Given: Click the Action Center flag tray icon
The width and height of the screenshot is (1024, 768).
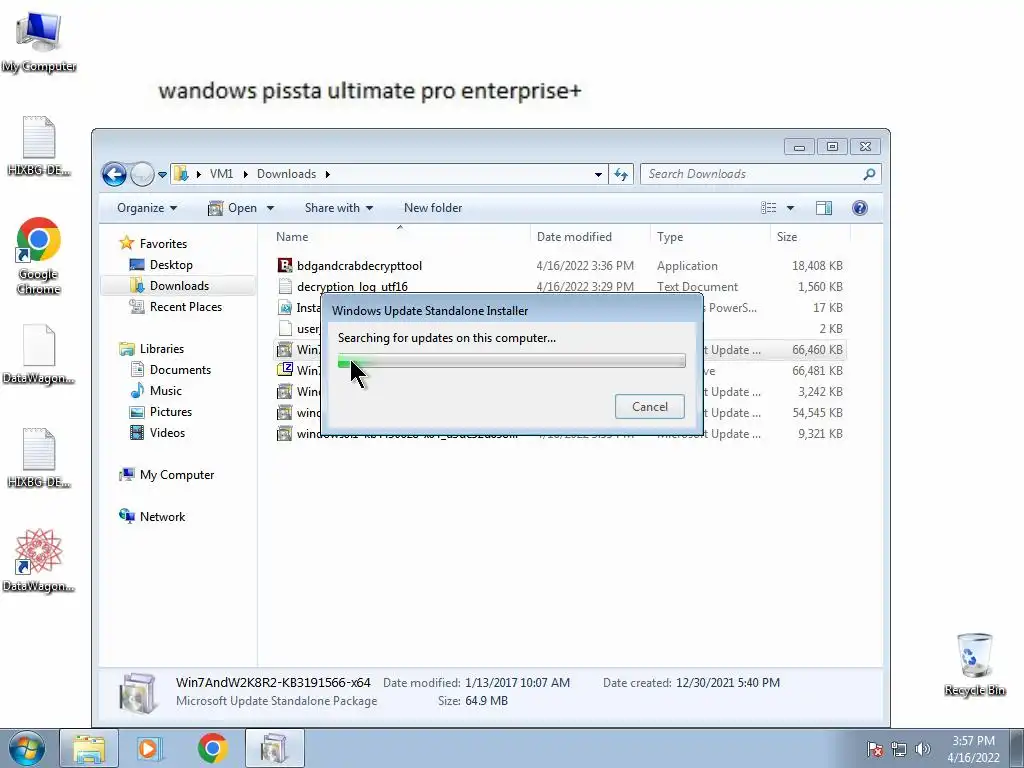Looking at the screenshot, I should pyautogui.click(x=875, y=749).
